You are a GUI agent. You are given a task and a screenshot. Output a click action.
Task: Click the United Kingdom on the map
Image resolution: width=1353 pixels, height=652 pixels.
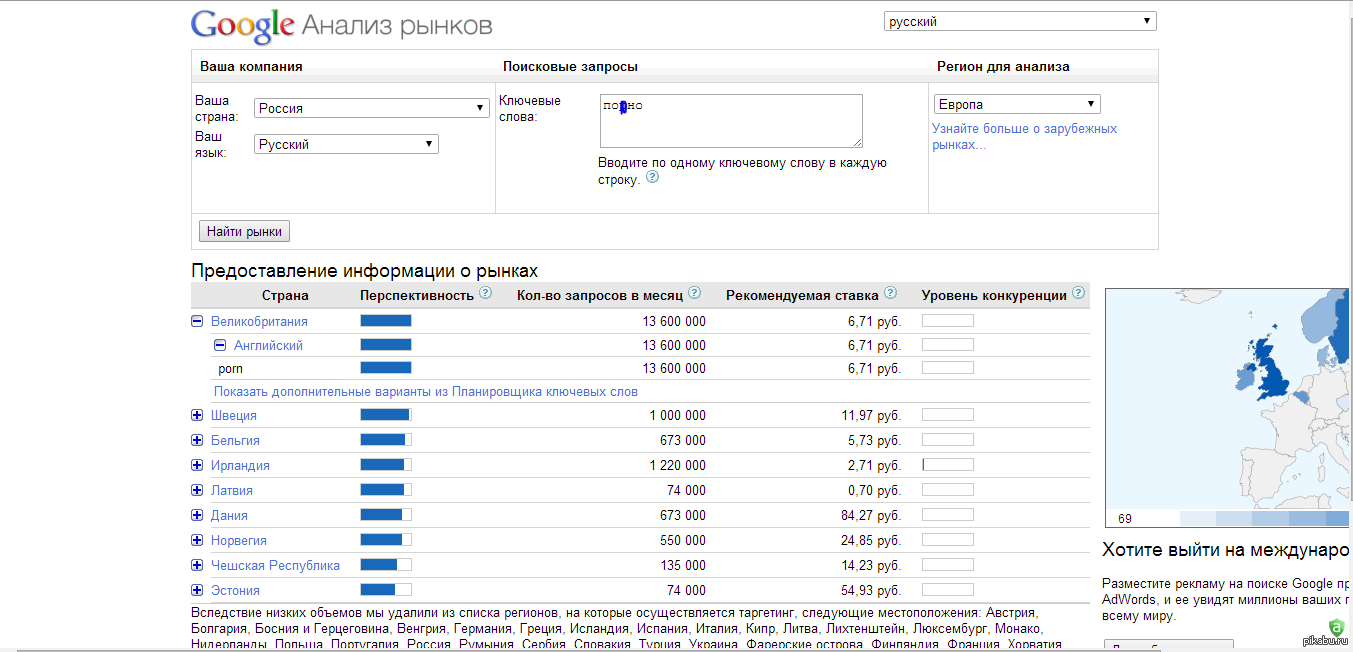click(x=1273, y=368)
